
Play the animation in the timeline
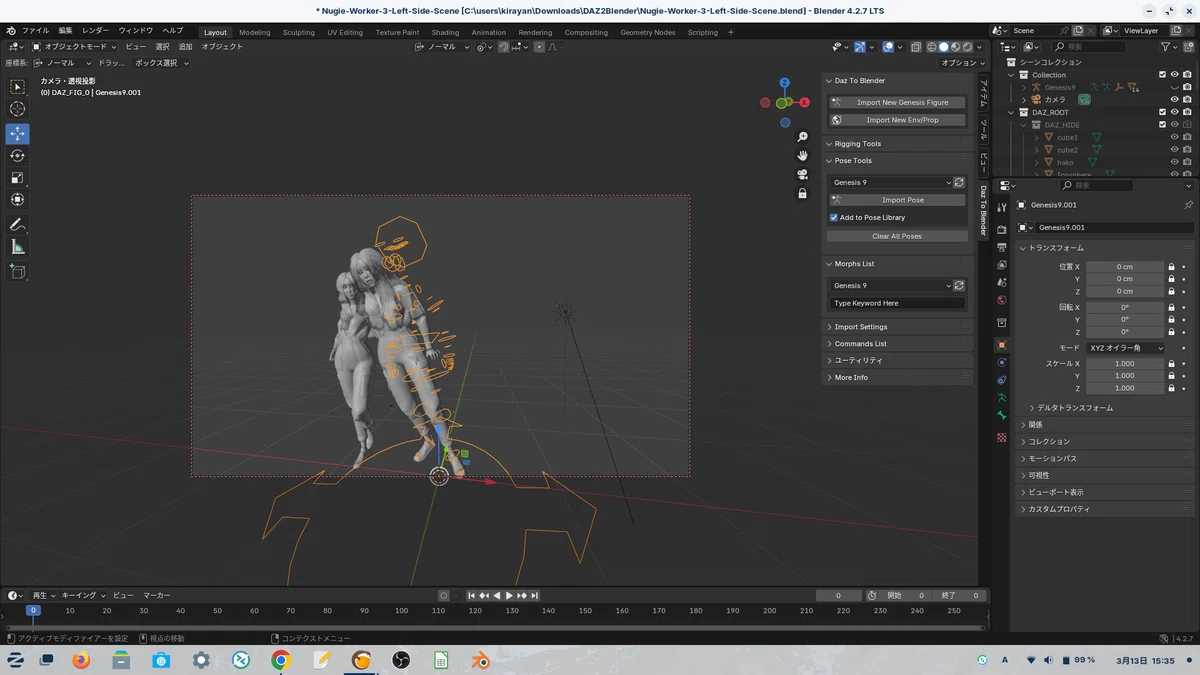point(509,596)
